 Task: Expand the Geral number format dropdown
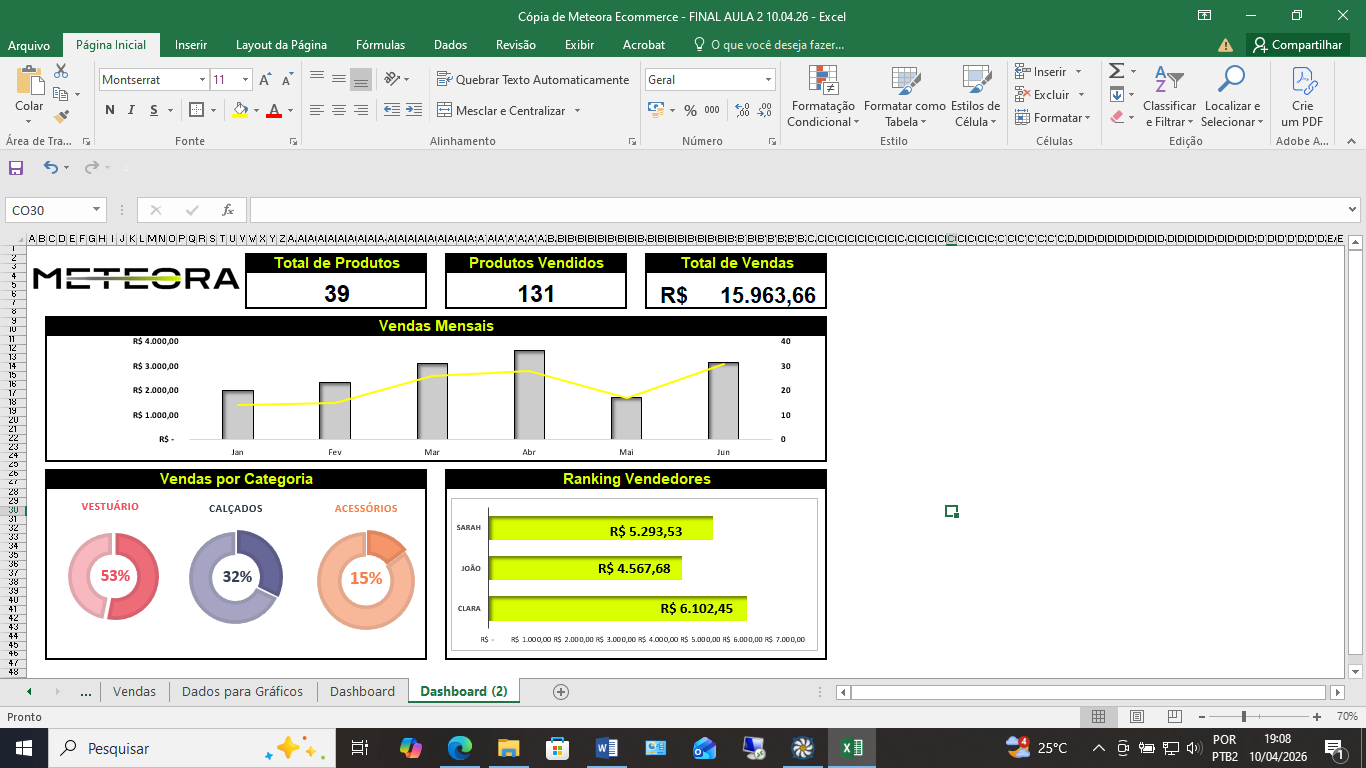tap(768, 80)
